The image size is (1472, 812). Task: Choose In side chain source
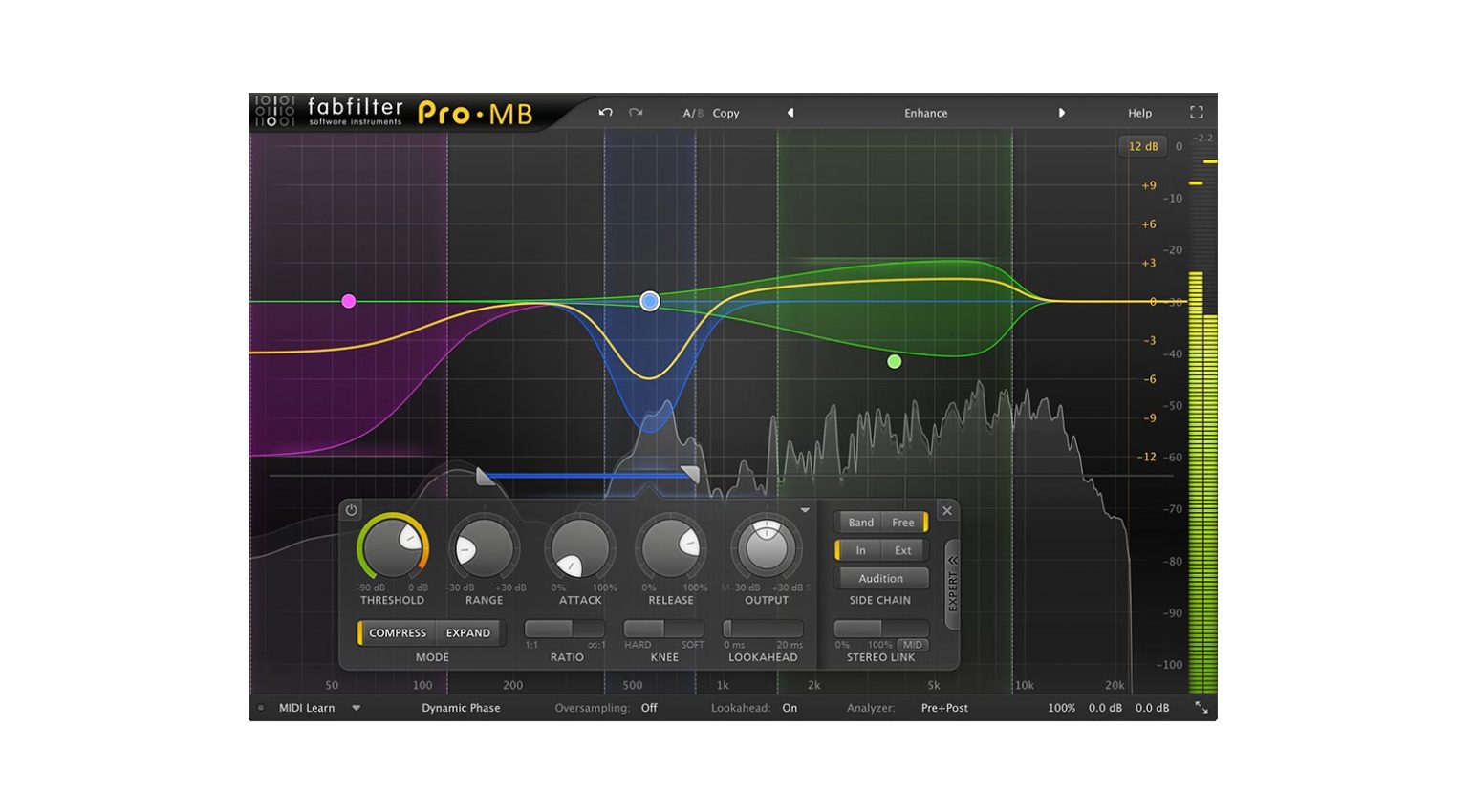859,550
